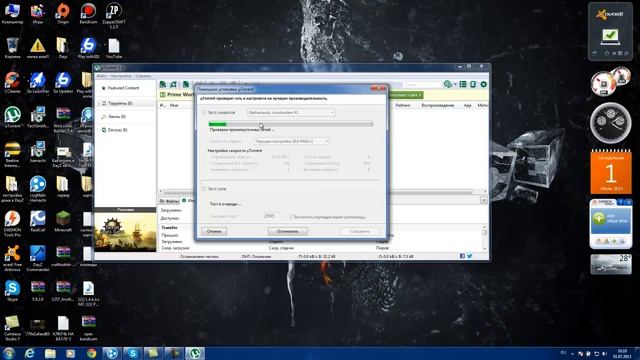Select Feeds in the uTorrent sidebar

click(117, 116)
